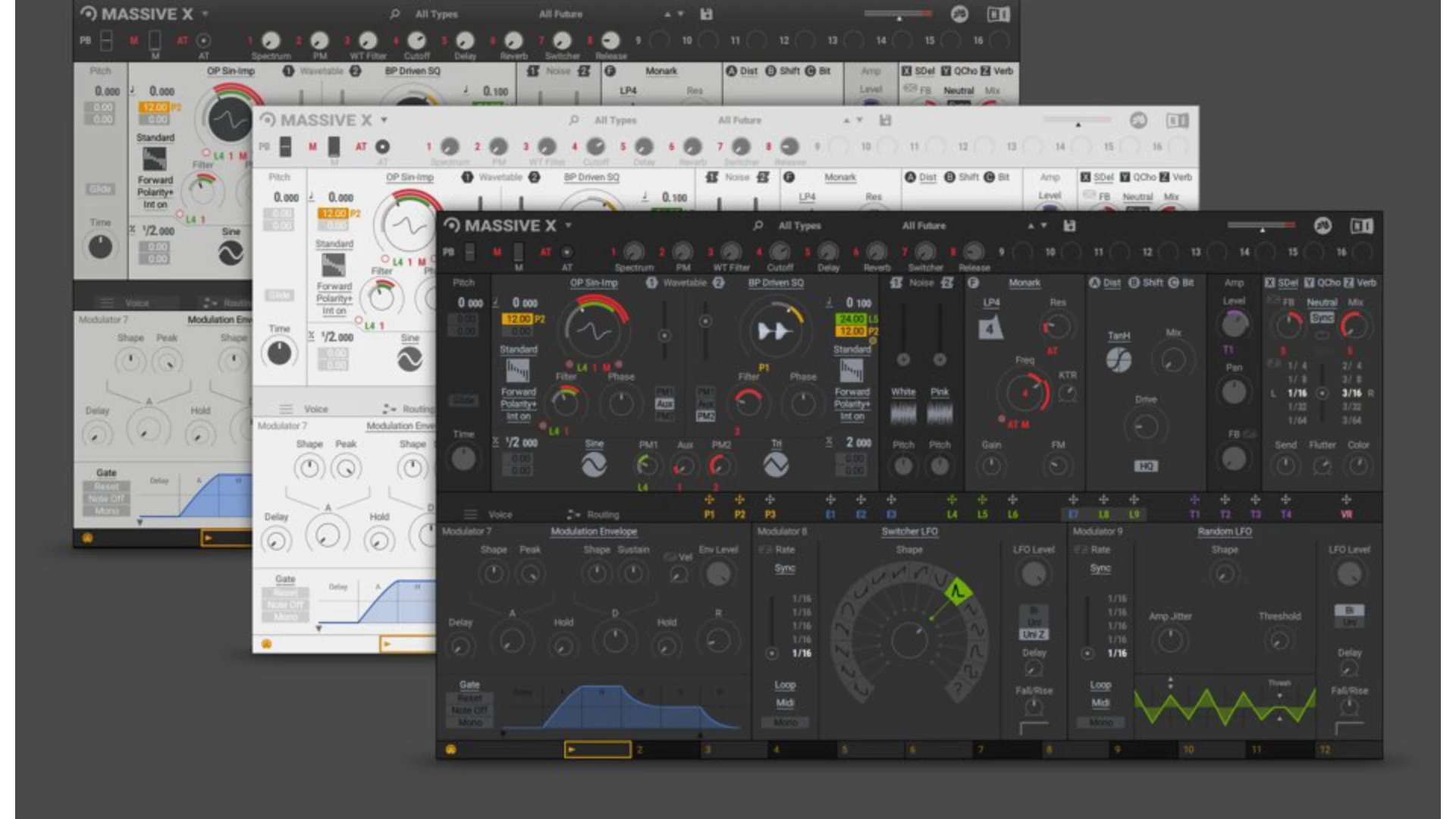Click Midi in the Modulator 9 section
This screenshot has width=1456, height=819.
pos(1100,702)
